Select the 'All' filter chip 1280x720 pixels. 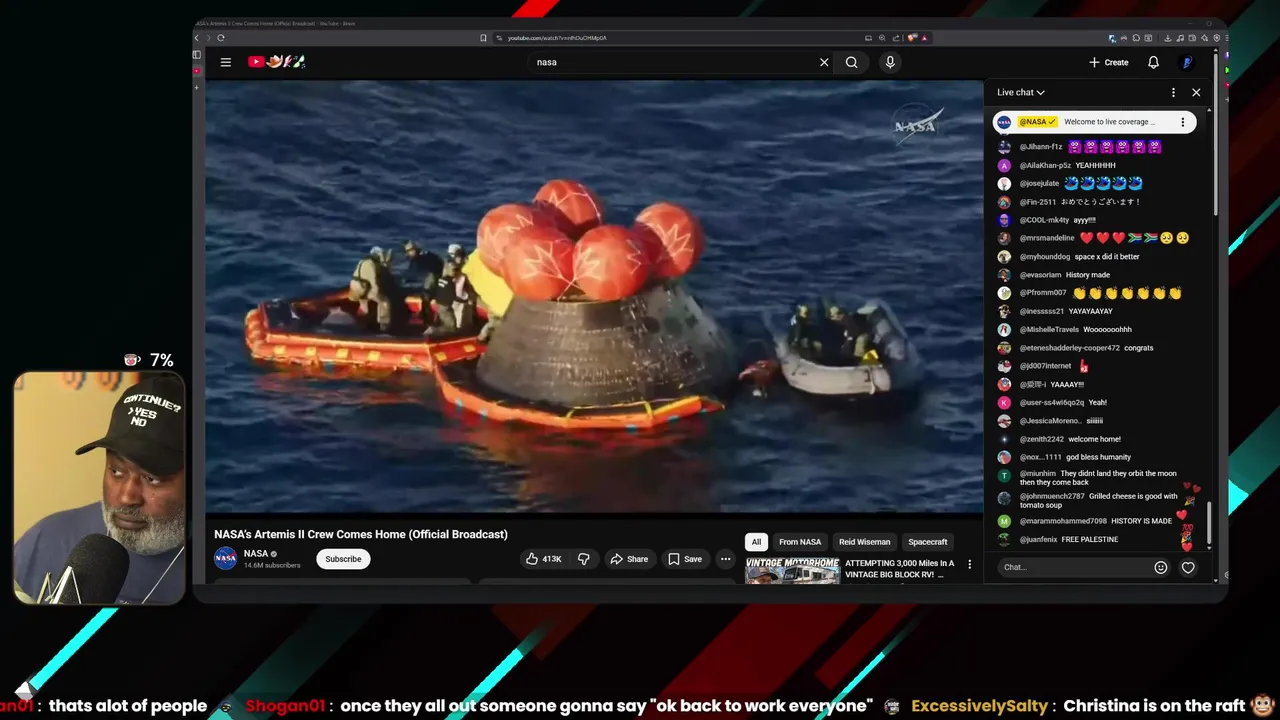[756, 542]
